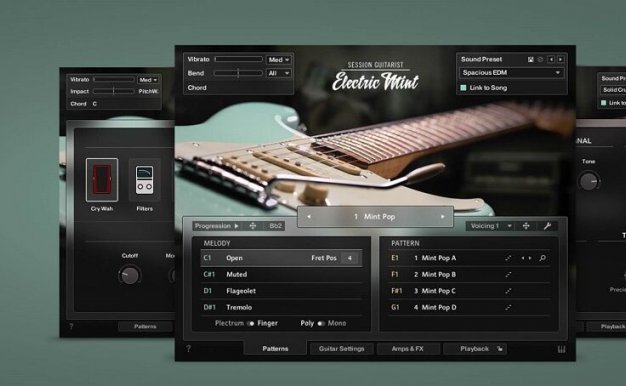Switch to the Guitar Settings tab
626x386 pixels.
pyautogui.click(x=341, y=349)
